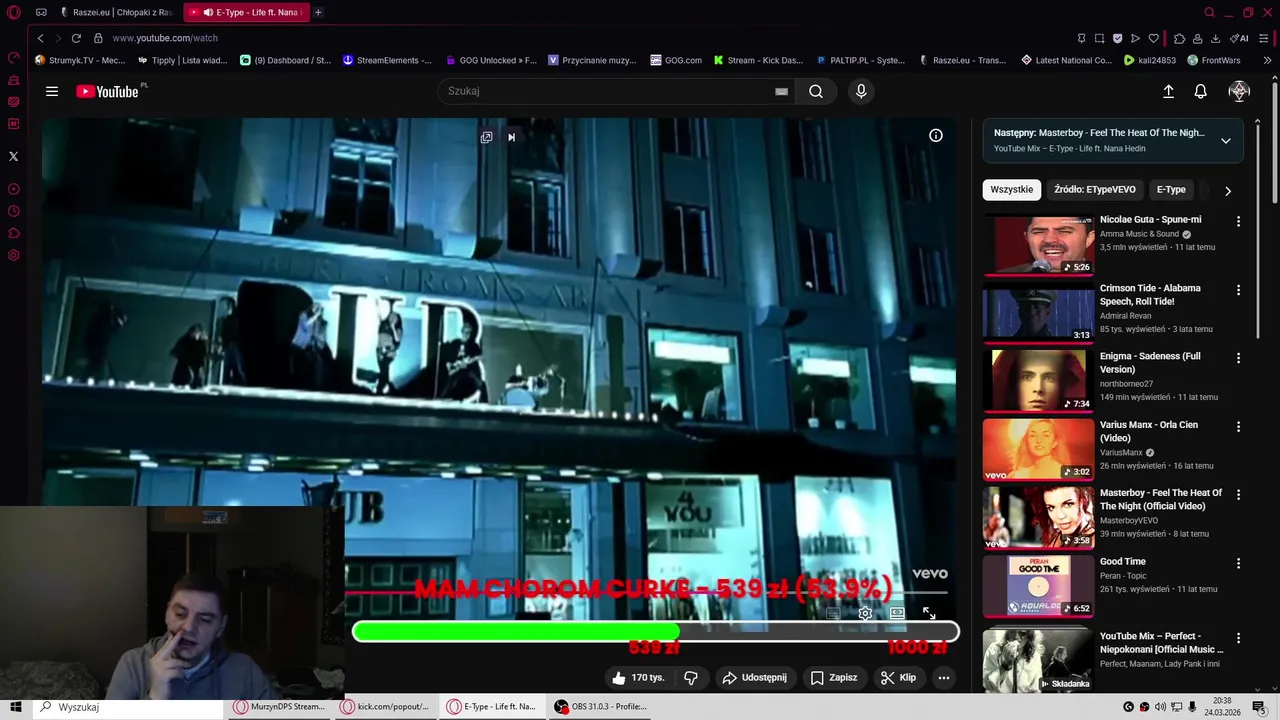The height and width of the screenshot is (720, 1280).
Task: Toggle Opera ad blocker shield
Action: coord(1117,38)
